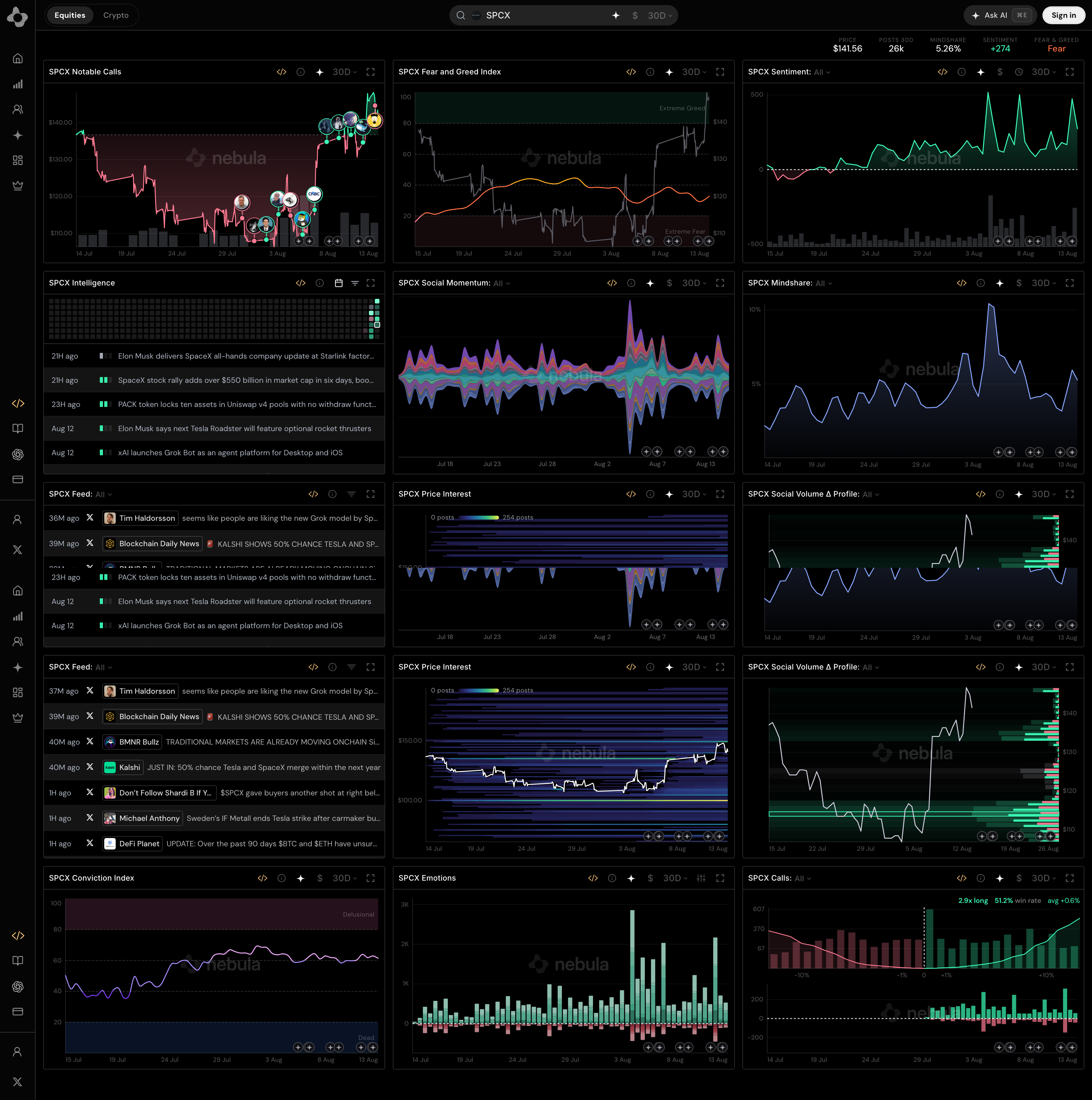Viewport: 1092px width, 1100px height.
Task: Open 30D timeframe dropdown in Conviction Index
Action: (x=345, y=878)
